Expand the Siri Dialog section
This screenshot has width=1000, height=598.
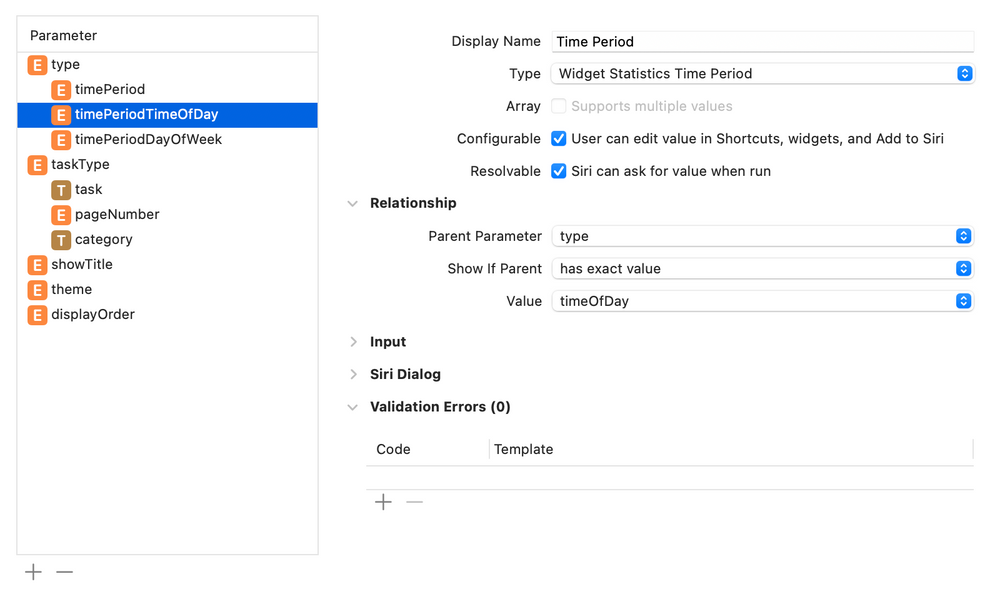[352, 374]
